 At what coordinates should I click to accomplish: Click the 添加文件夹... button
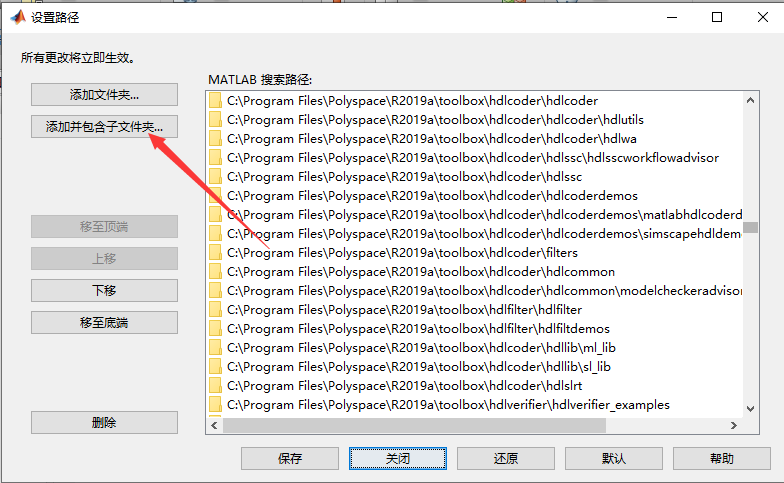coord(104,94)
